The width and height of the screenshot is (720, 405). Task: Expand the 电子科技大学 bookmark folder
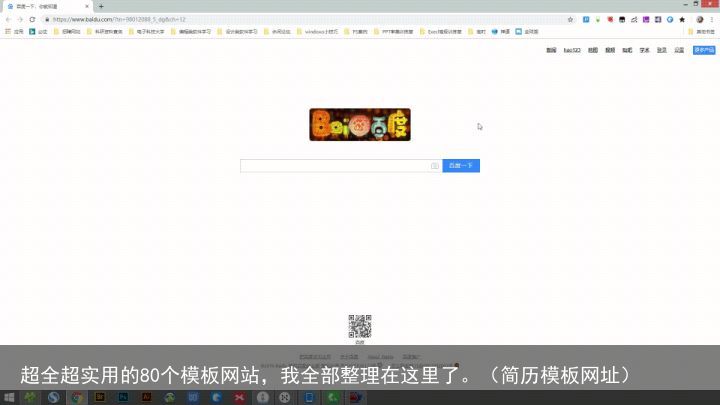146,32
